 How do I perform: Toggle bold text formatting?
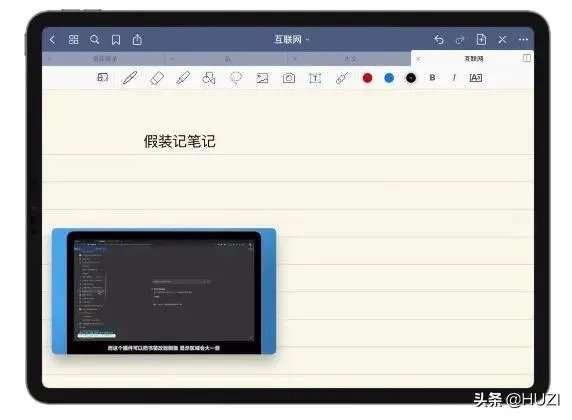point(432,77)
